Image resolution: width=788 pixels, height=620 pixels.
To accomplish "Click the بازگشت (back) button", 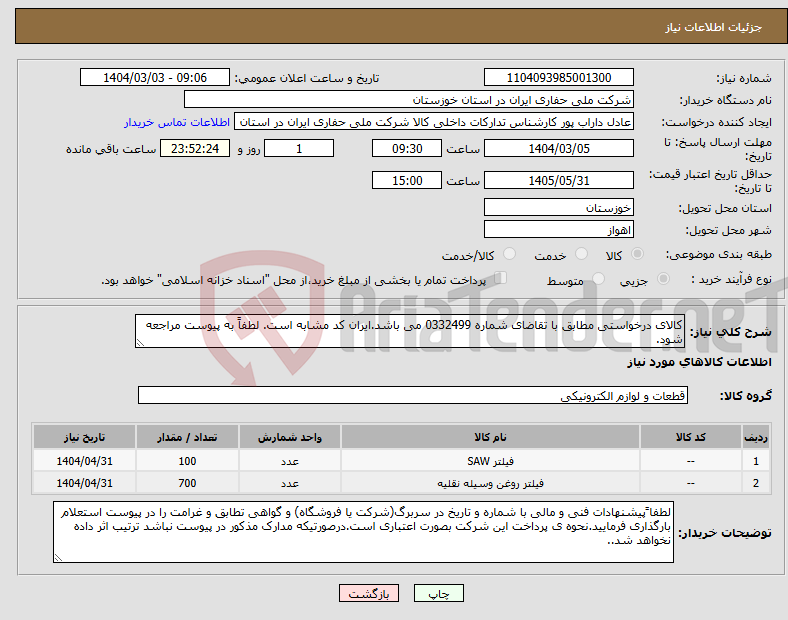I will [369, 593].
